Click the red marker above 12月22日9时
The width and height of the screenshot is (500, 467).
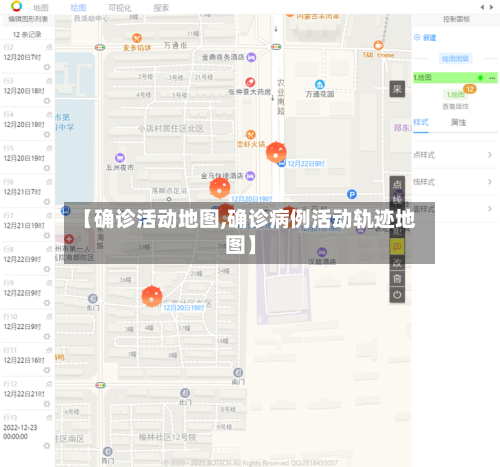[276, 152]
